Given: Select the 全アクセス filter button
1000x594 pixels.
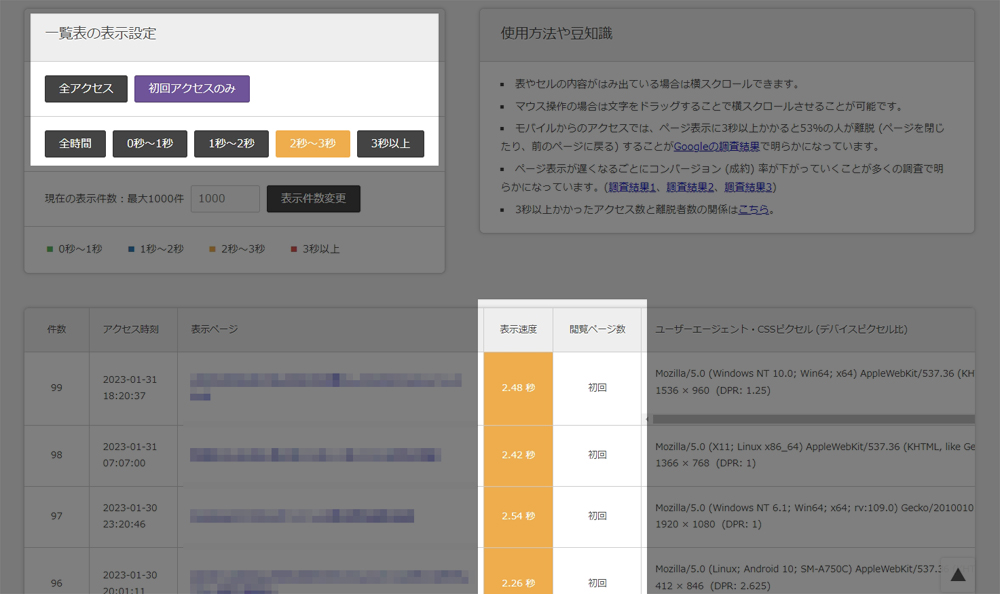Looking at the screenshot, I should point(86,89).
